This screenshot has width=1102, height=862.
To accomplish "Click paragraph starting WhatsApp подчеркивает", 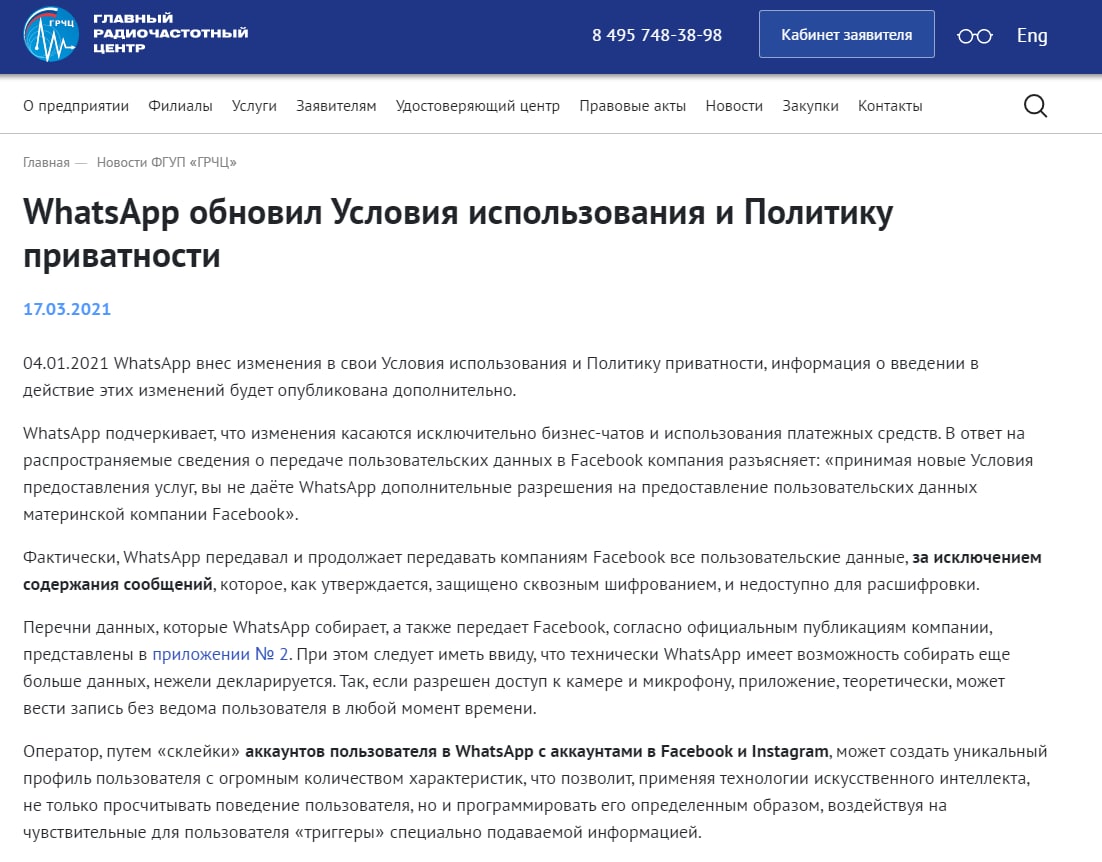I will pos(528,474).
